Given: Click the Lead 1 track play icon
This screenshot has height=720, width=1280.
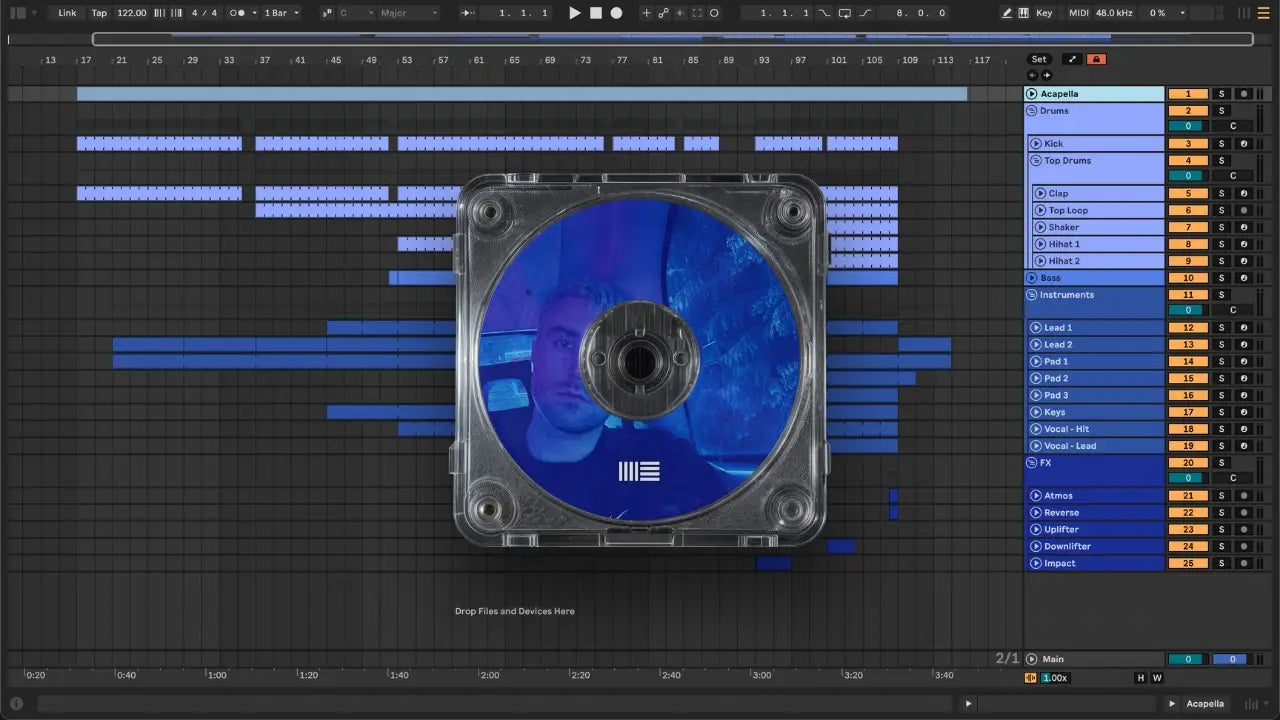Looking at the screenshot, I should click(x=1036, y=328).
